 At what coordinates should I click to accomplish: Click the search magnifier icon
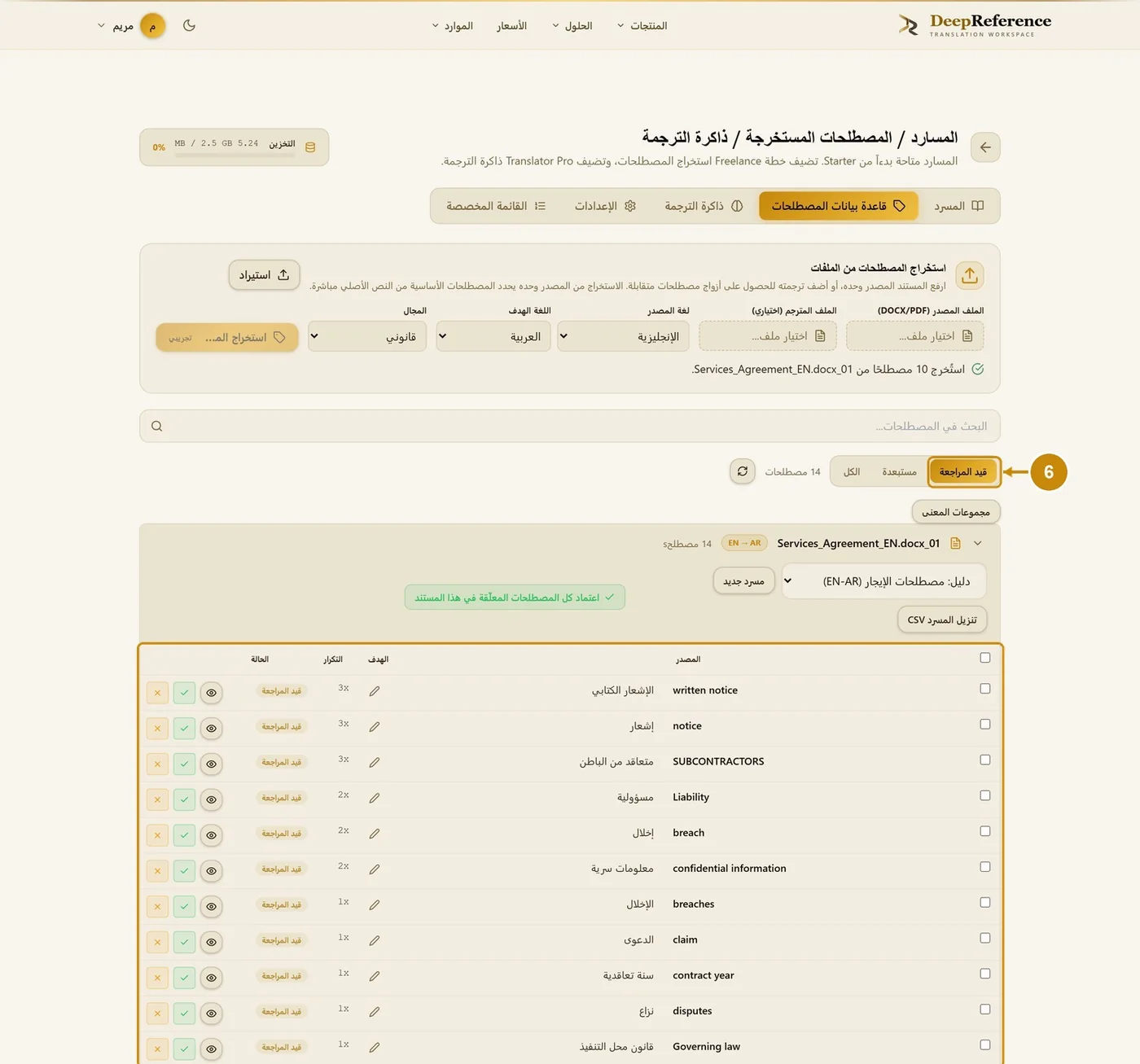pyautogui.click(x=157, y=426)
